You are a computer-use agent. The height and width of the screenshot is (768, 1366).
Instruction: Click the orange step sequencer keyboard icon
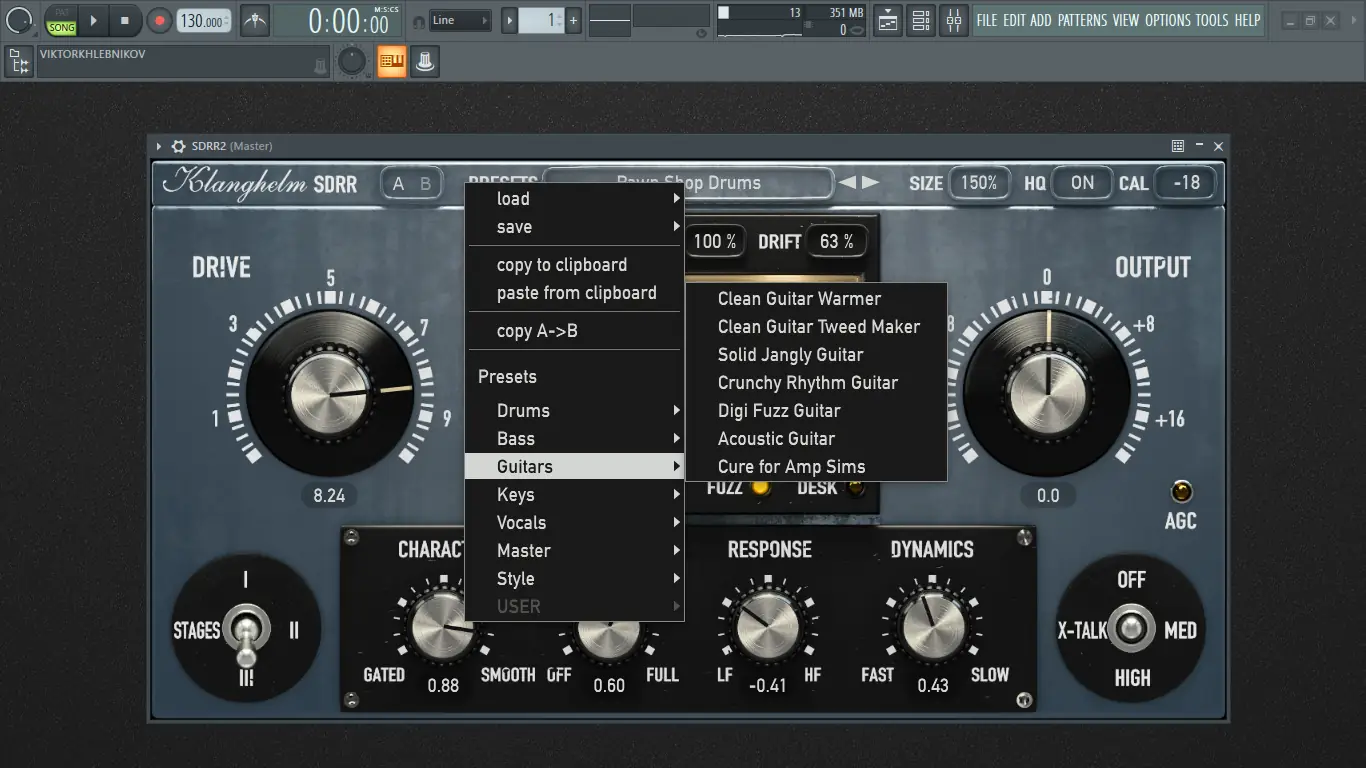coord(391,62)
